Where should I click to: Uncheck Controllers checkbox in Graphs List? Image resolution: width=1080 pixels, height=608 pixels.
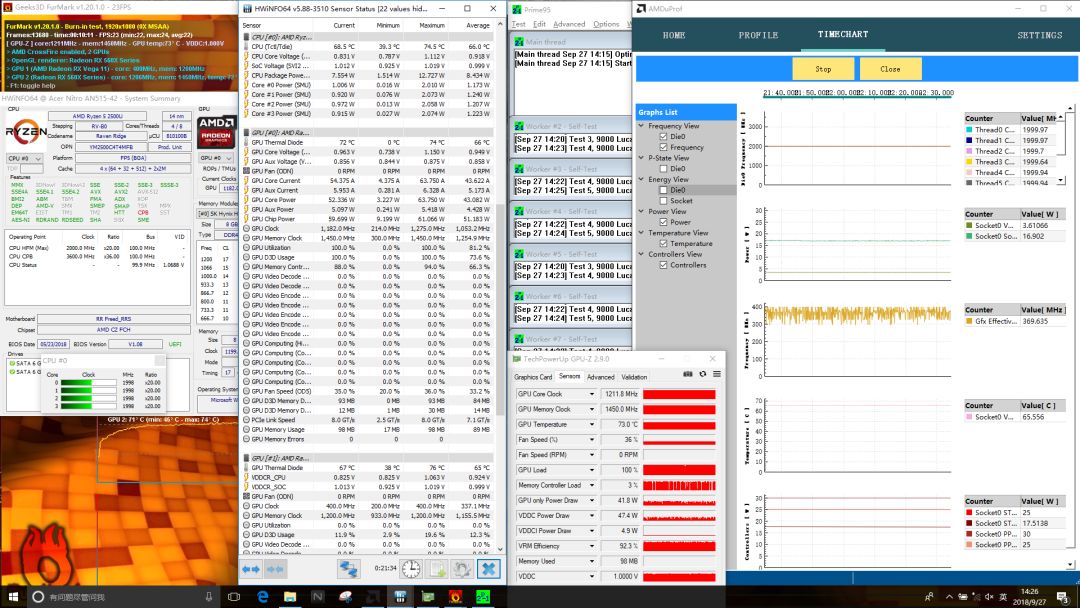pos(663,265)
